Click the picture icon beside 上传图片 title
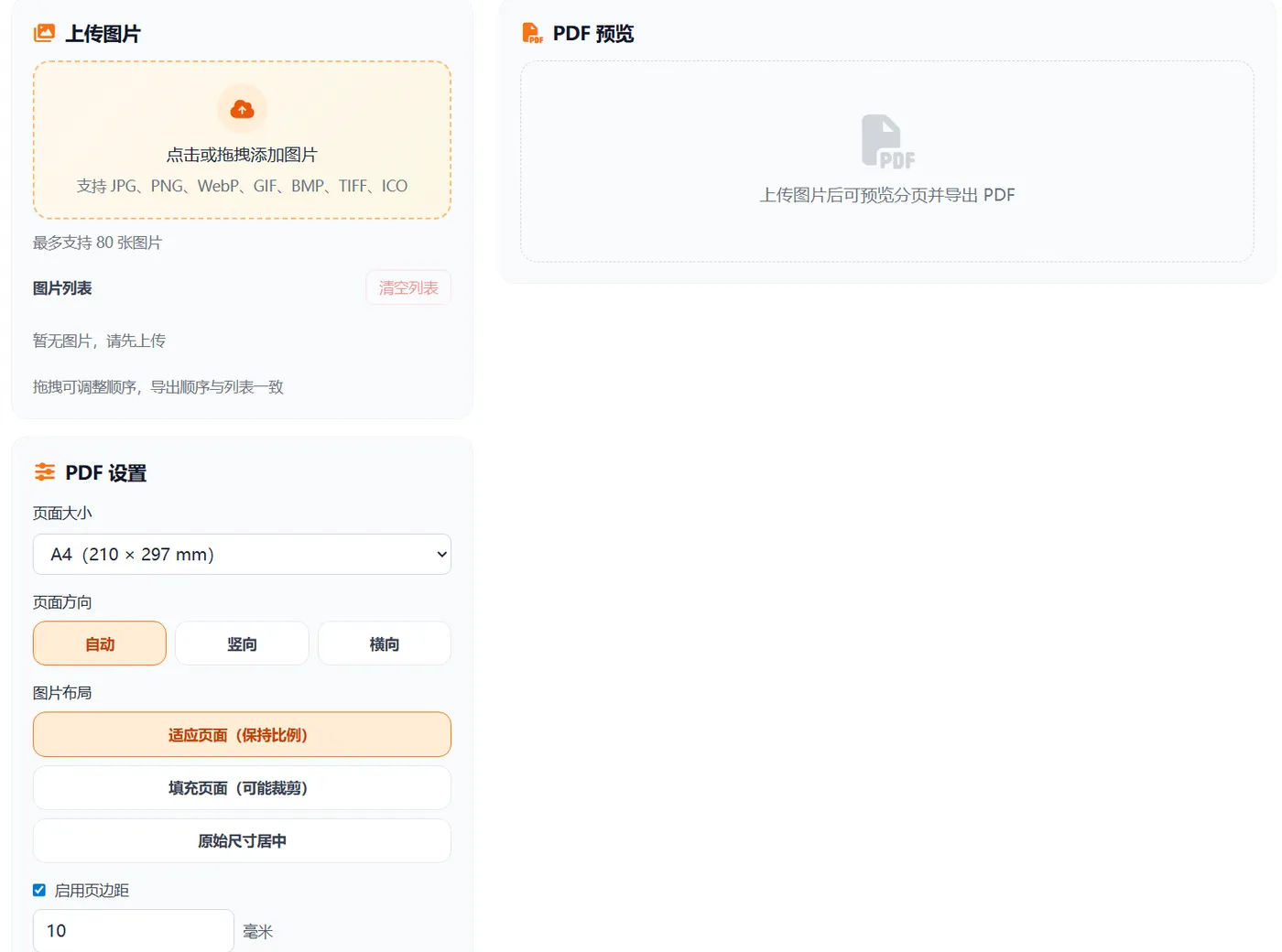The image size is (1282, 952). point(44,32)
